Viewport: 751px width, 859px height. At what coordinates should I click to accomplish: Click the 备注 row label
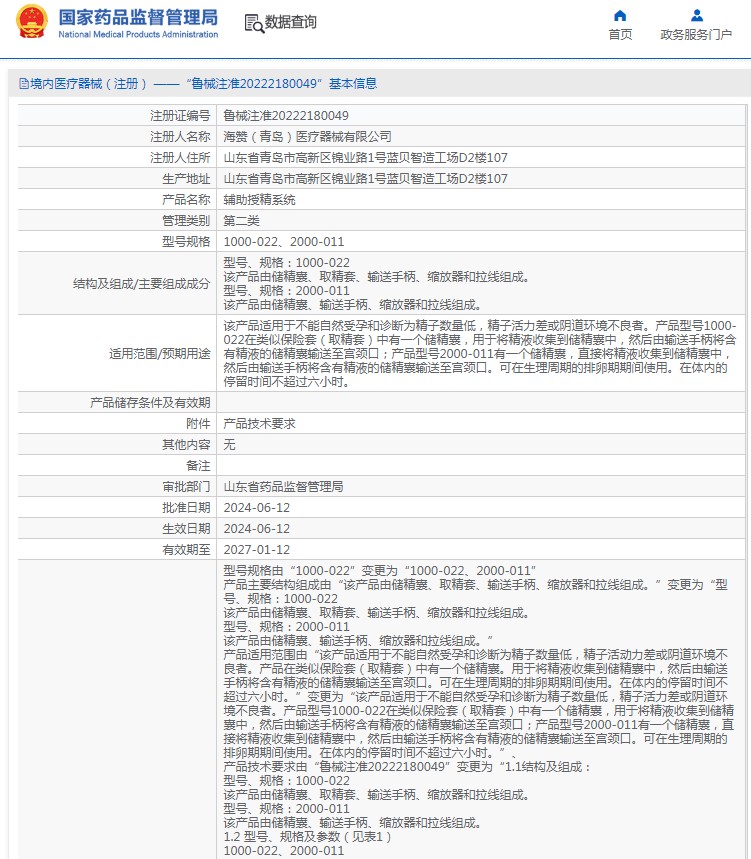(x=198, y=466)
